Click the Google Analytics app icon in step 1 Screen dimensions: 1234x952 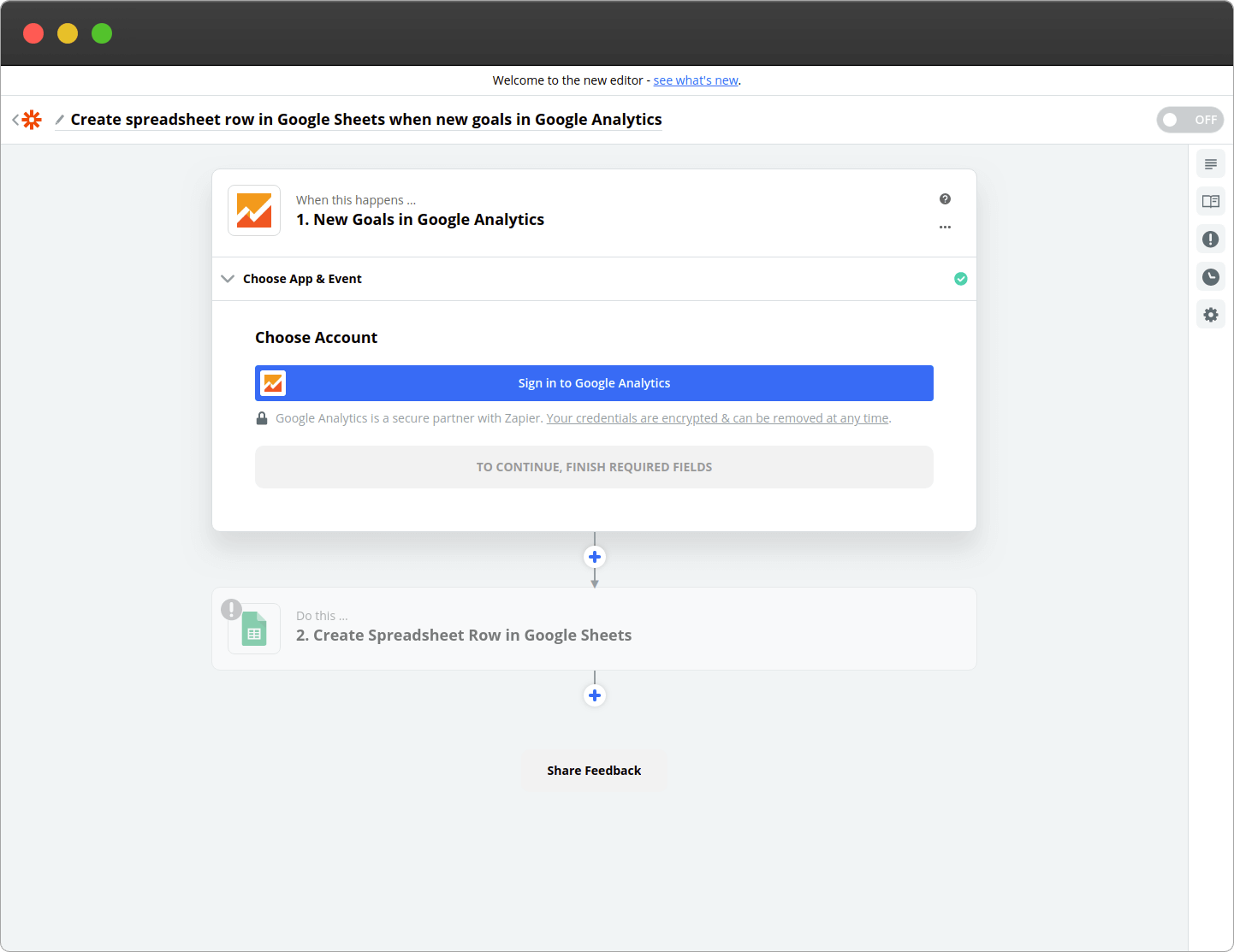254,210
